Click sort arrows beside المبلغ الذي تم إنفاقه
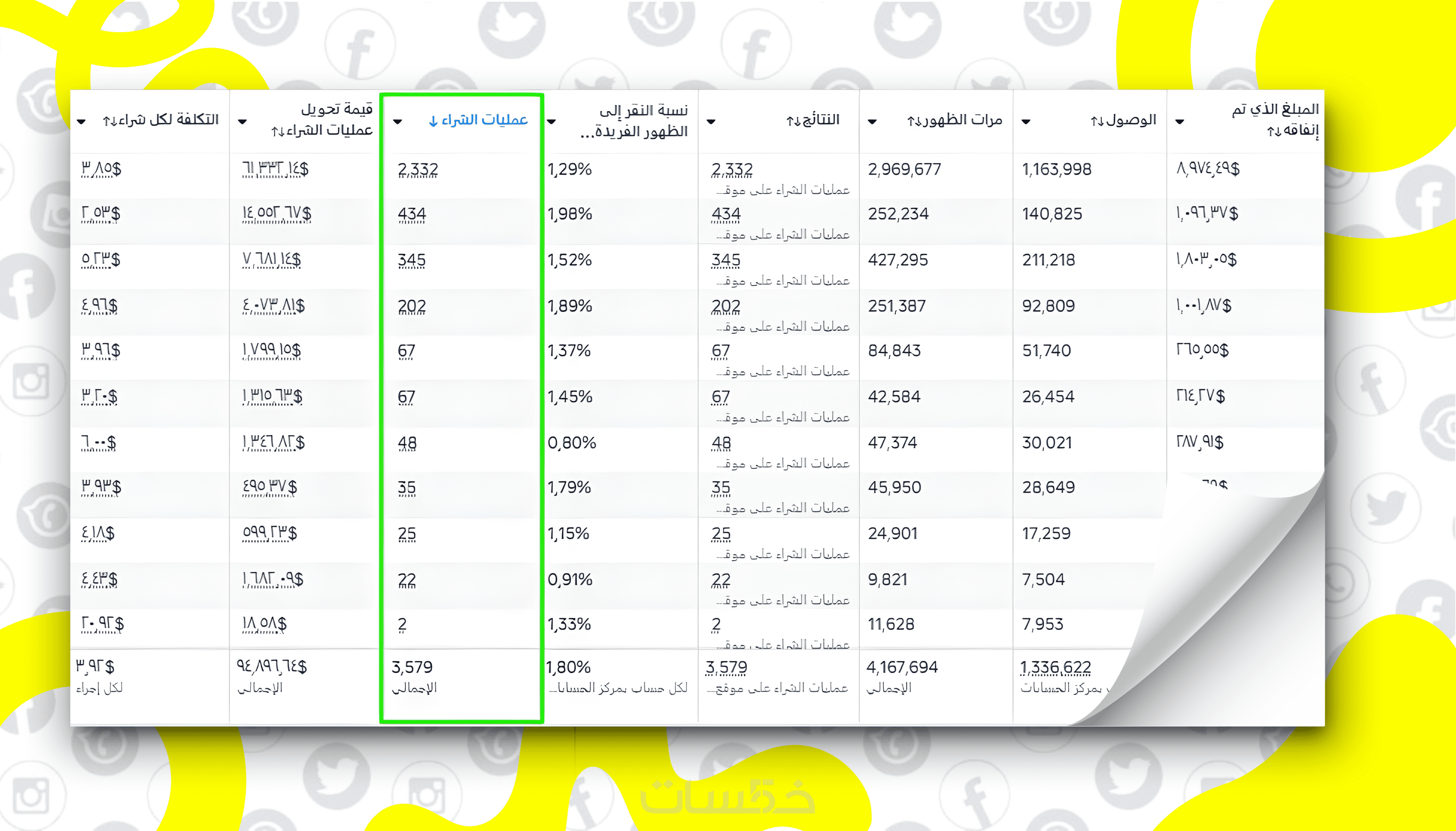This screenshot has height=831, width=1456. (1274, 132)
